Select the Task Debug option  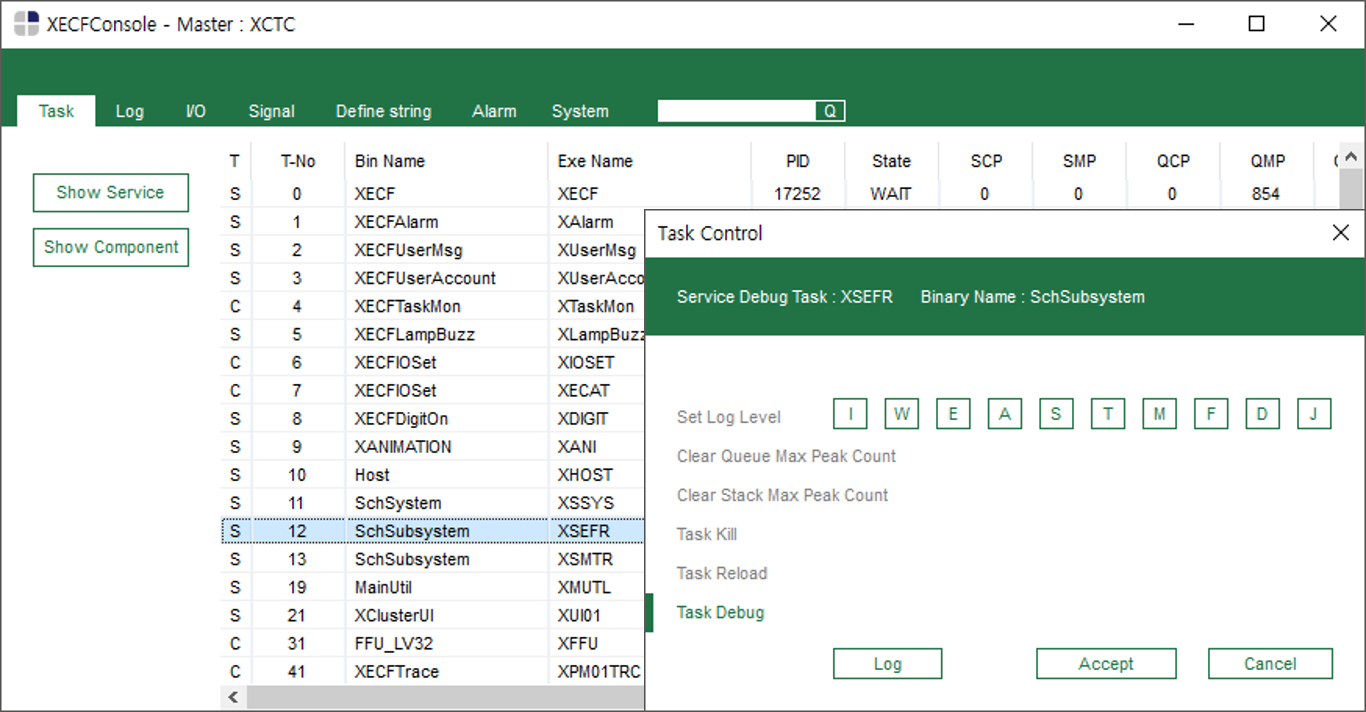pos(720,612)
